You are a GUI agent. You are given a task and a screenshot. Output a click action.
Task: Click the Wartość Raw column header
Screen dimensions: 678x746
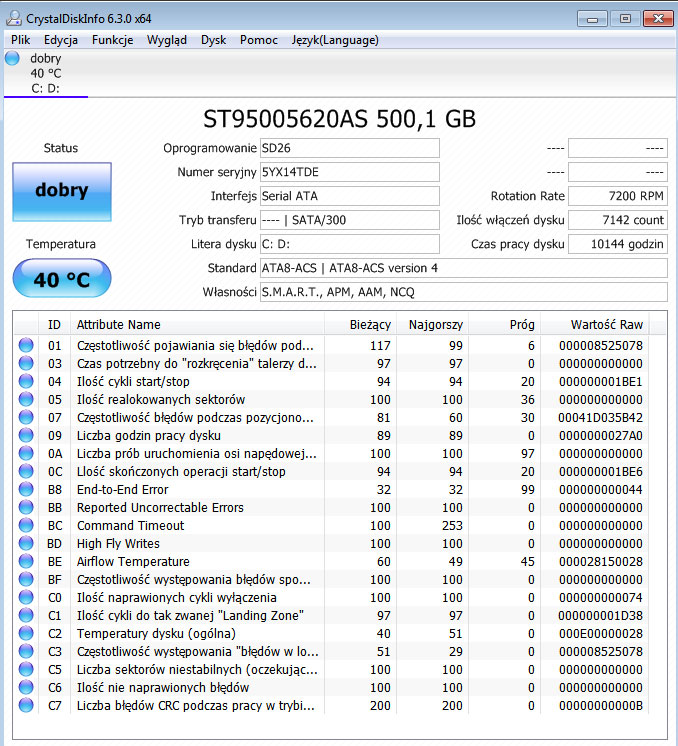595,324
